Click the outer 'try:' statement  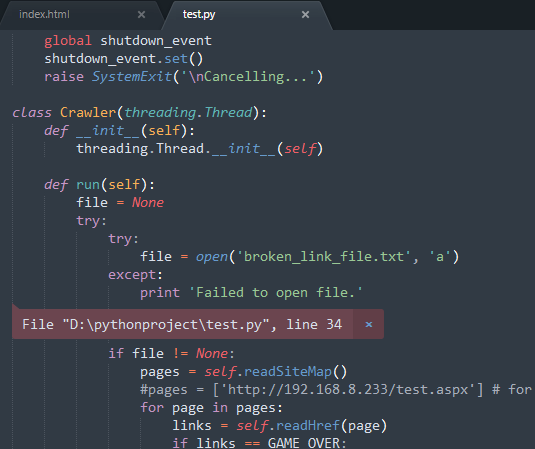[91, 221]
